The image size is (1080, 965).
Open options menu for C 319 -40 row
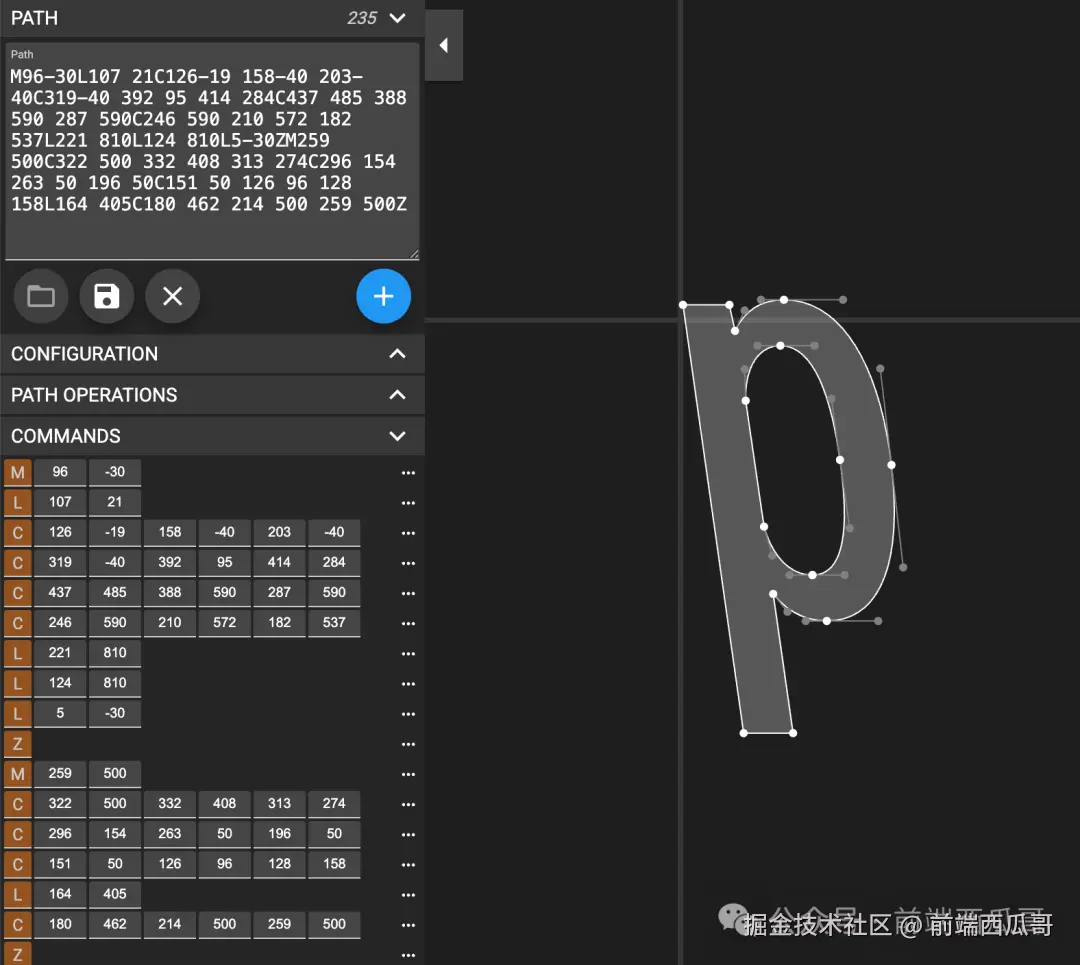408,563
